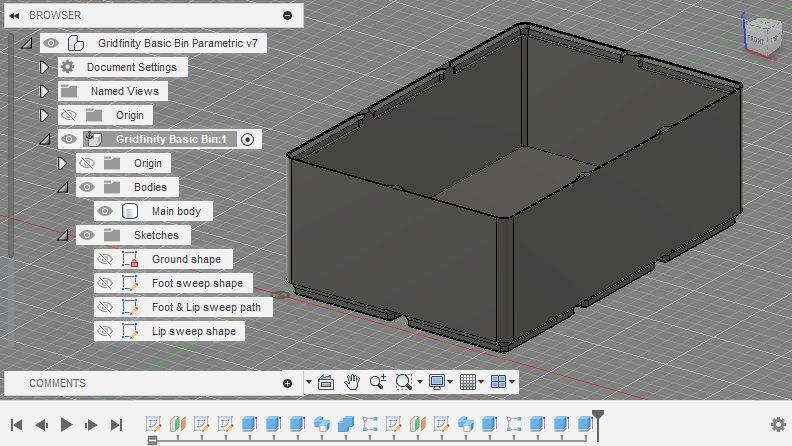This screenshot has width=792, height=446.
Task: Show the Foot sweep shape sketch
Action: [105, 283]
